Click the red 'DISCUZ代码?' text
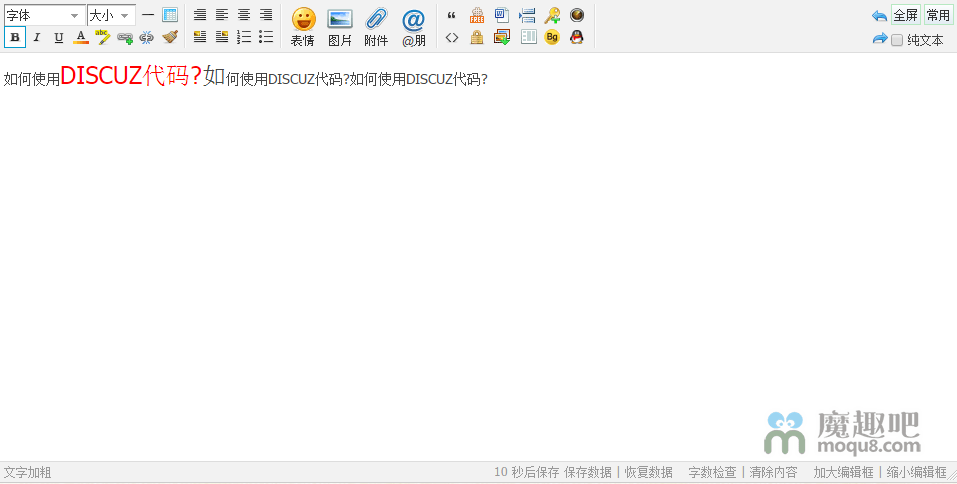This screenshot has height=484, width=957. click(131, 76)
